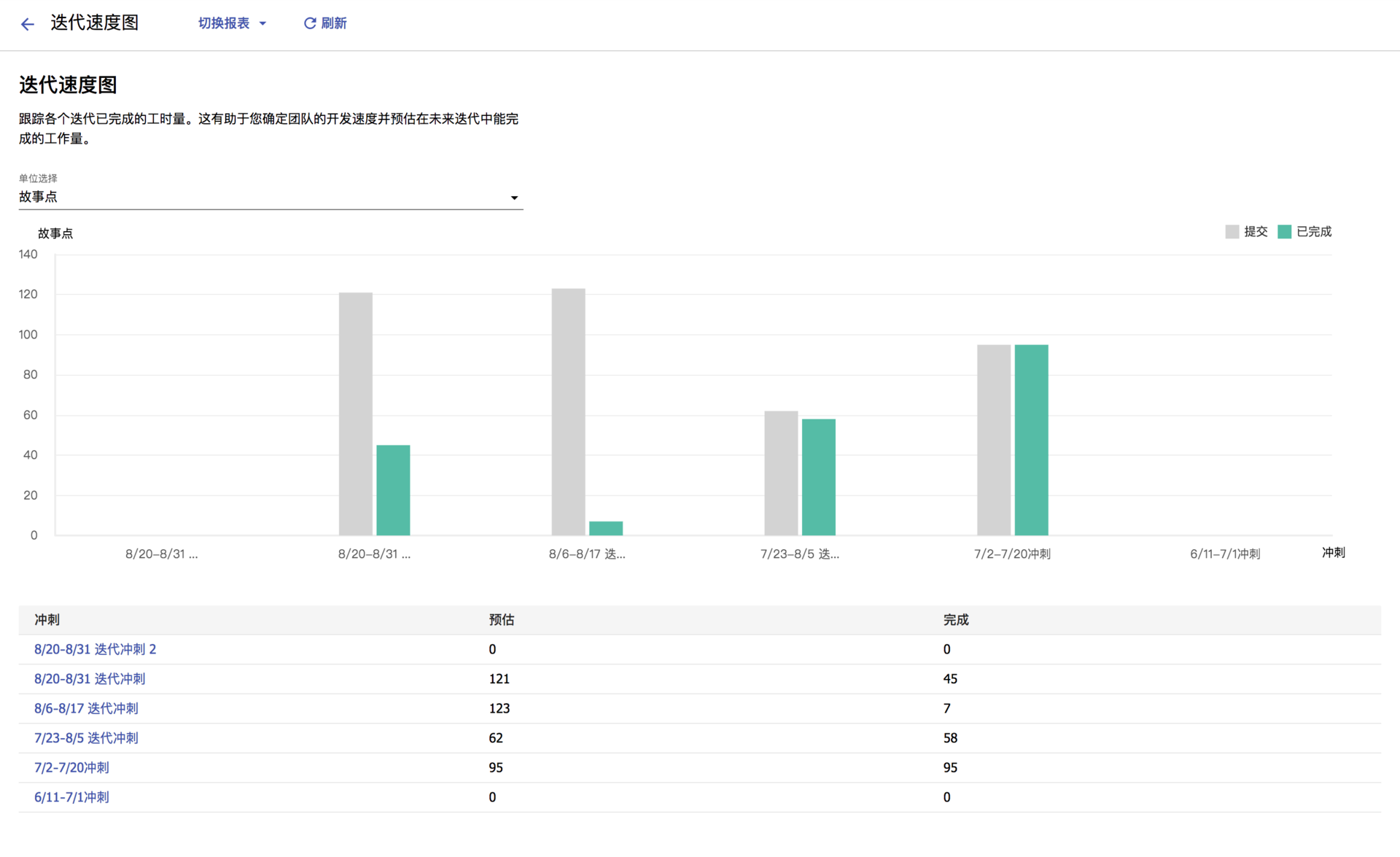Click the x-axis label 6/11–7/1冲刺

pyautogui.click(x=1225, y=554)
